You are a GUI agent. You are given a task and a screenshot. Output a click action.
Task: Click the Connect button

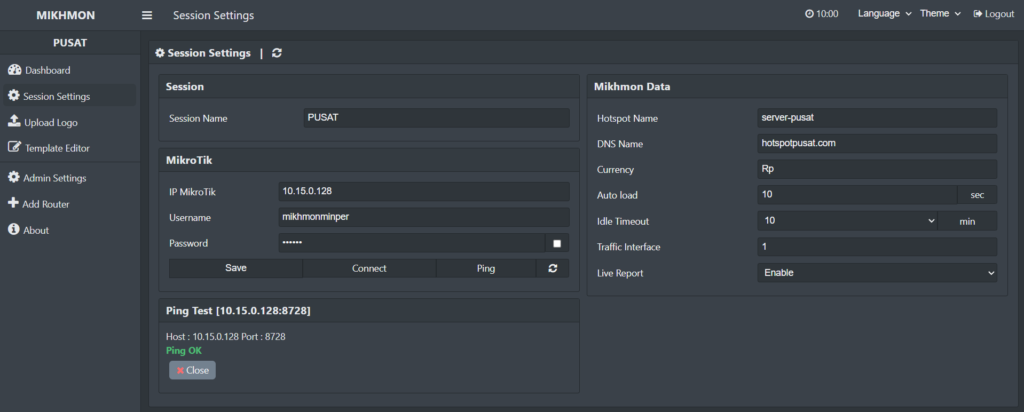(369, 268)
